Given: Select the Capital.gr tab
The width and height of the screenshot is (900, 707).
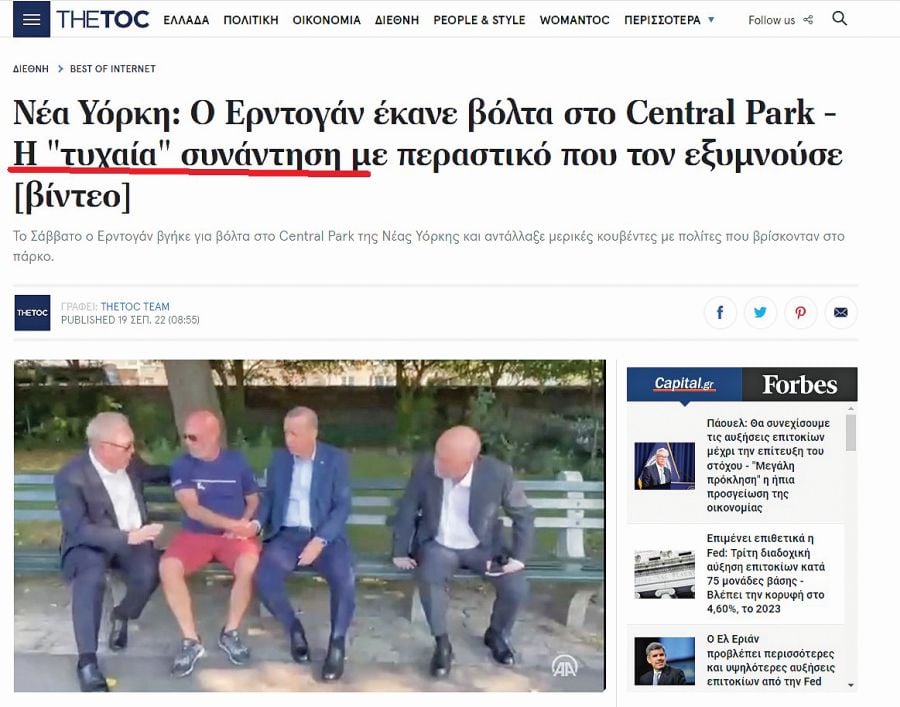Looking at the screenshot, I should click(684, 384).
